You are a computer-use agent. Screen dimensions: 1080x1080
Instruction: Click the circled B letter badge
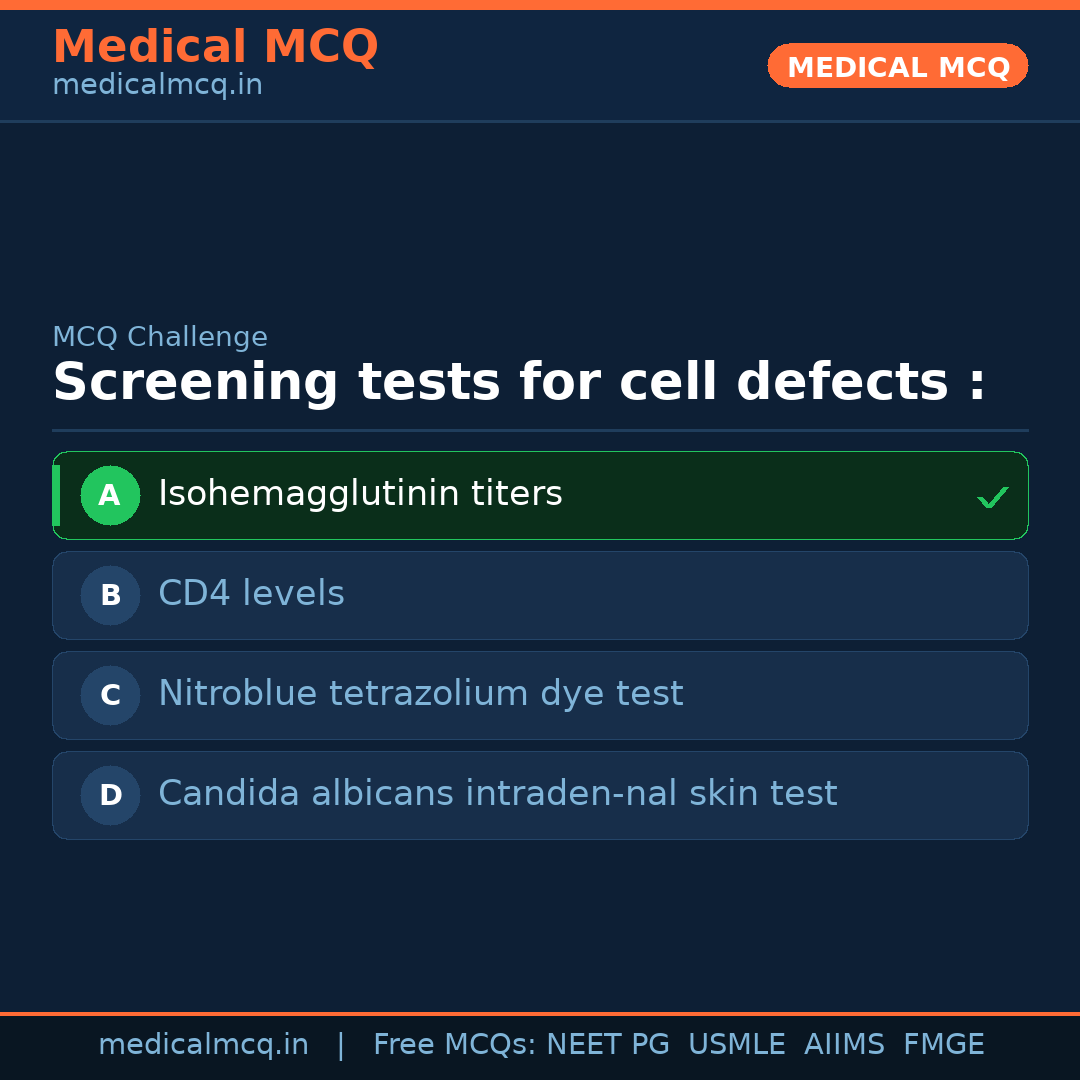[110, 595]
